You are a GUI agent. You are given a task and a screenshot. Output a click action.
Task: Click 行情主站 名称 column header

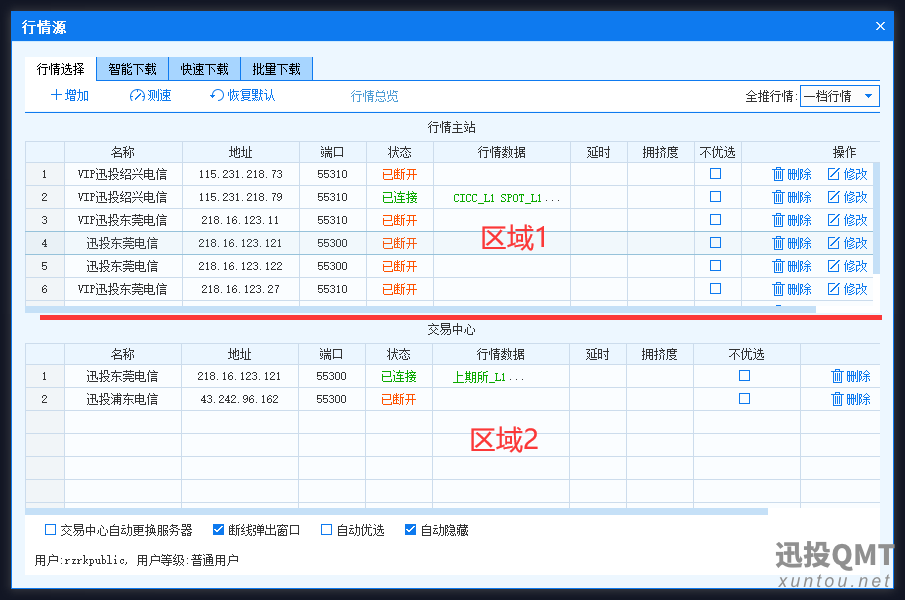[123, 152]
